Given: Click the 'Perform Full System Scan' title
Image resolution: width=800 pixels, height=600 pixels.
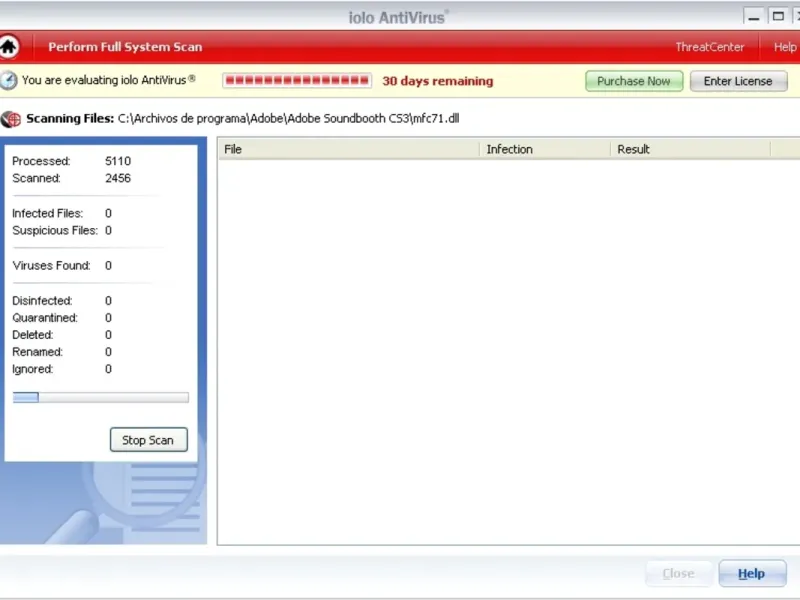Looking at the screenshot, I should pos(126,47).
